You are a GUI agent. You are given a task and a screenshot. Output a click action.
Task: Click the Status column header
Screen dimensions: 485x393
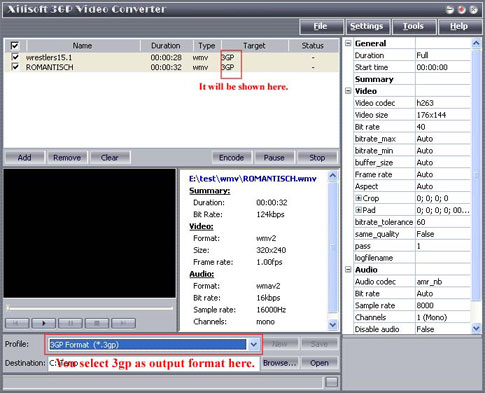(x=313, y=46)
